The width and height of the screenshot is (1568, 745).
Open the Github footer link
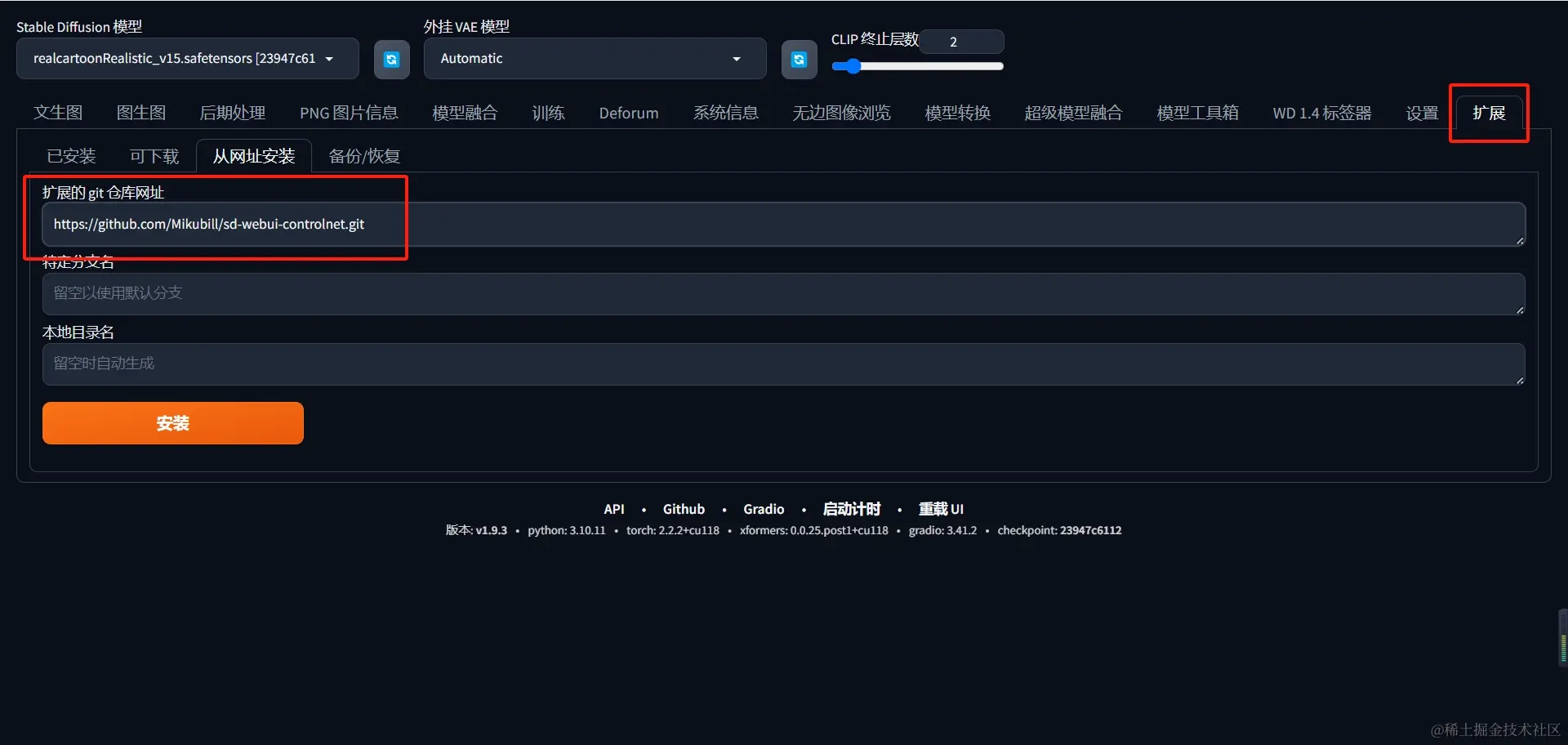coord(684,509)
